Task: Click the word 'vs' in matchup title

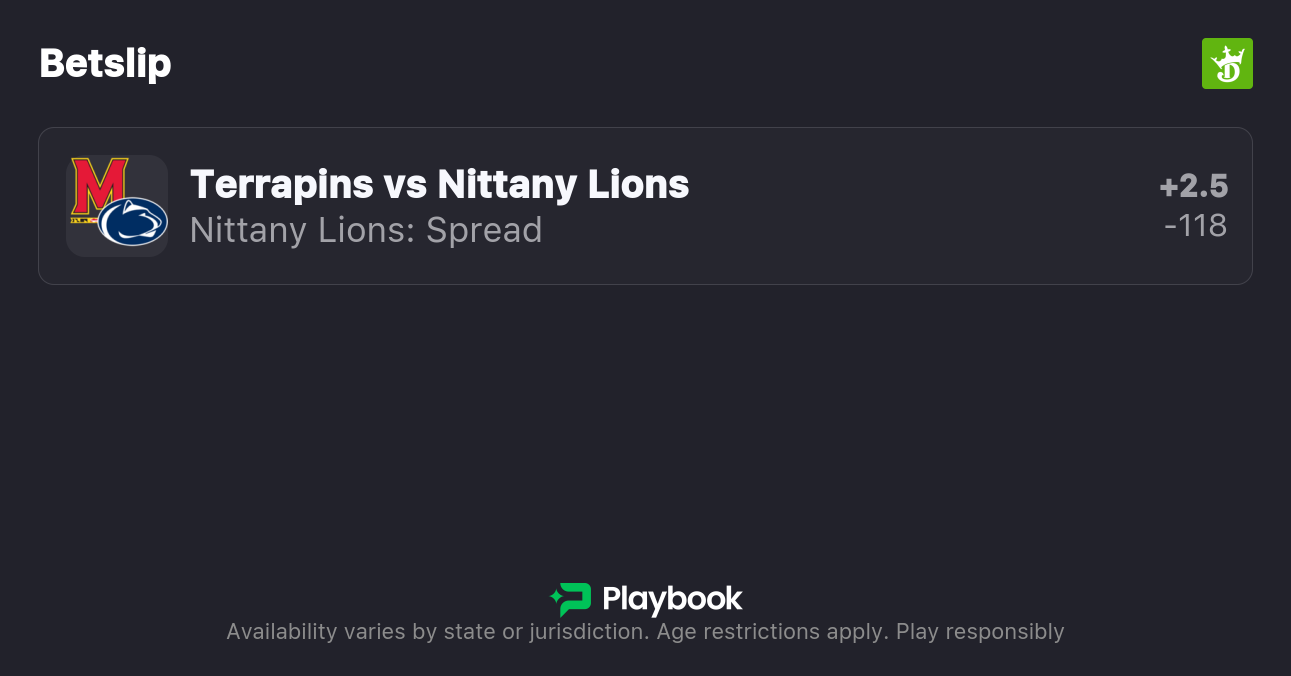Action: pyautogui.click(x=405, y=184)
